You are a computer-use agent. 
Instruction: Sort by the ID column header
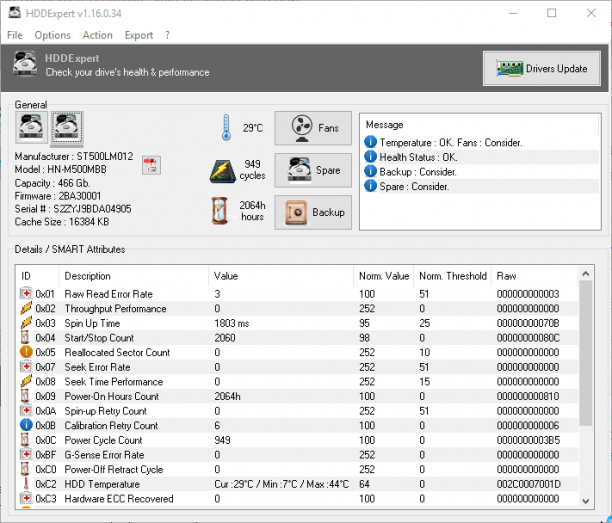coord(38,276)
